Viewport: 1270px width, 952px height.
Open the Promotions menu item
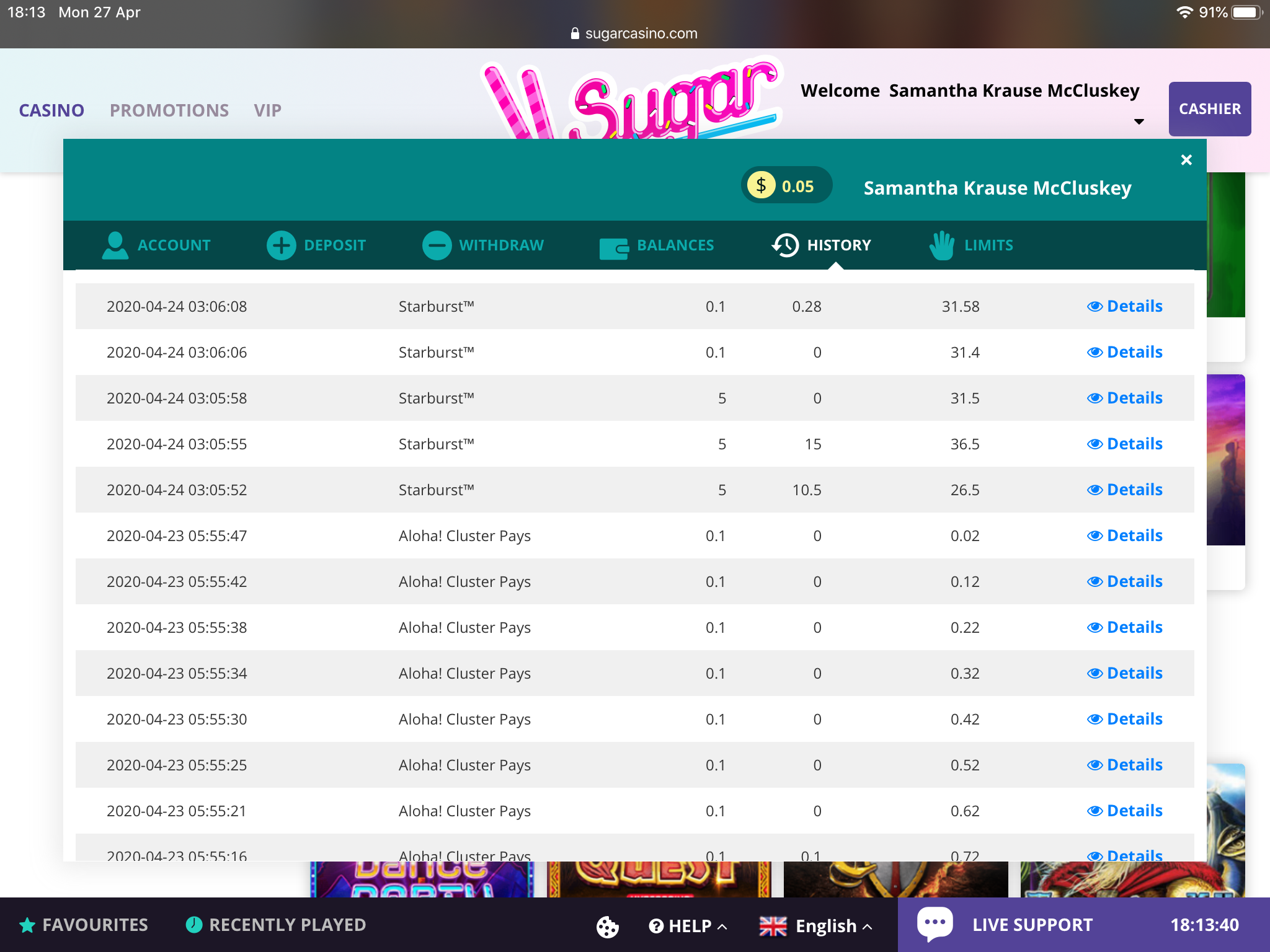pos(169,110)
